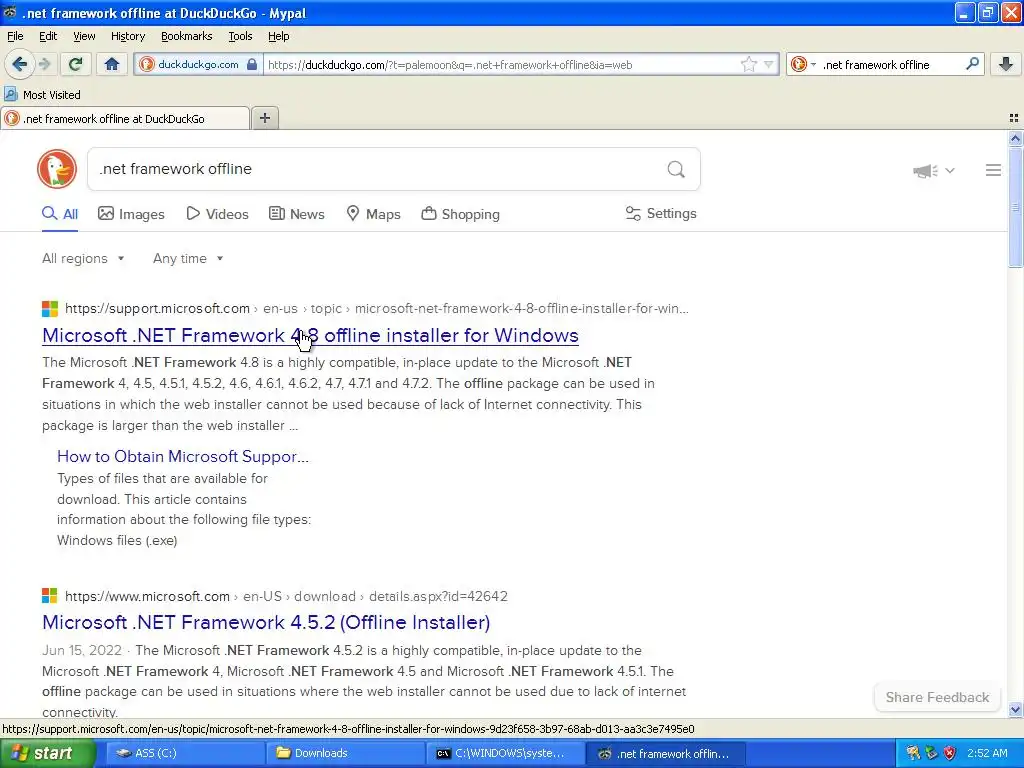Select the All results tab
The width and height of the screenshot is (1024, 768).
coord(60,214)
